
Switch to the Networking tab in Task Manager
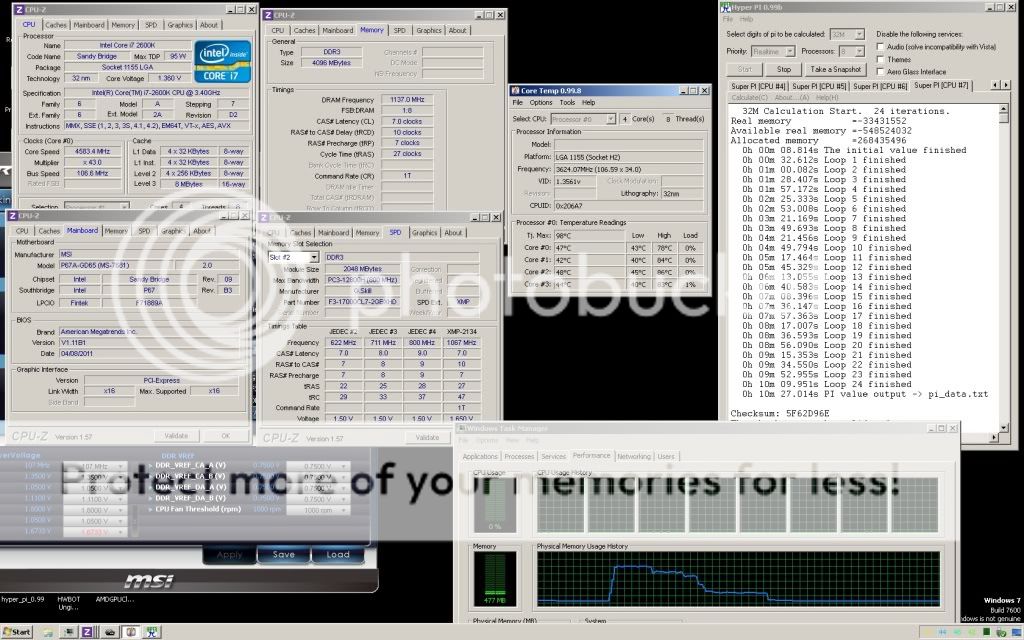[633, 455]
